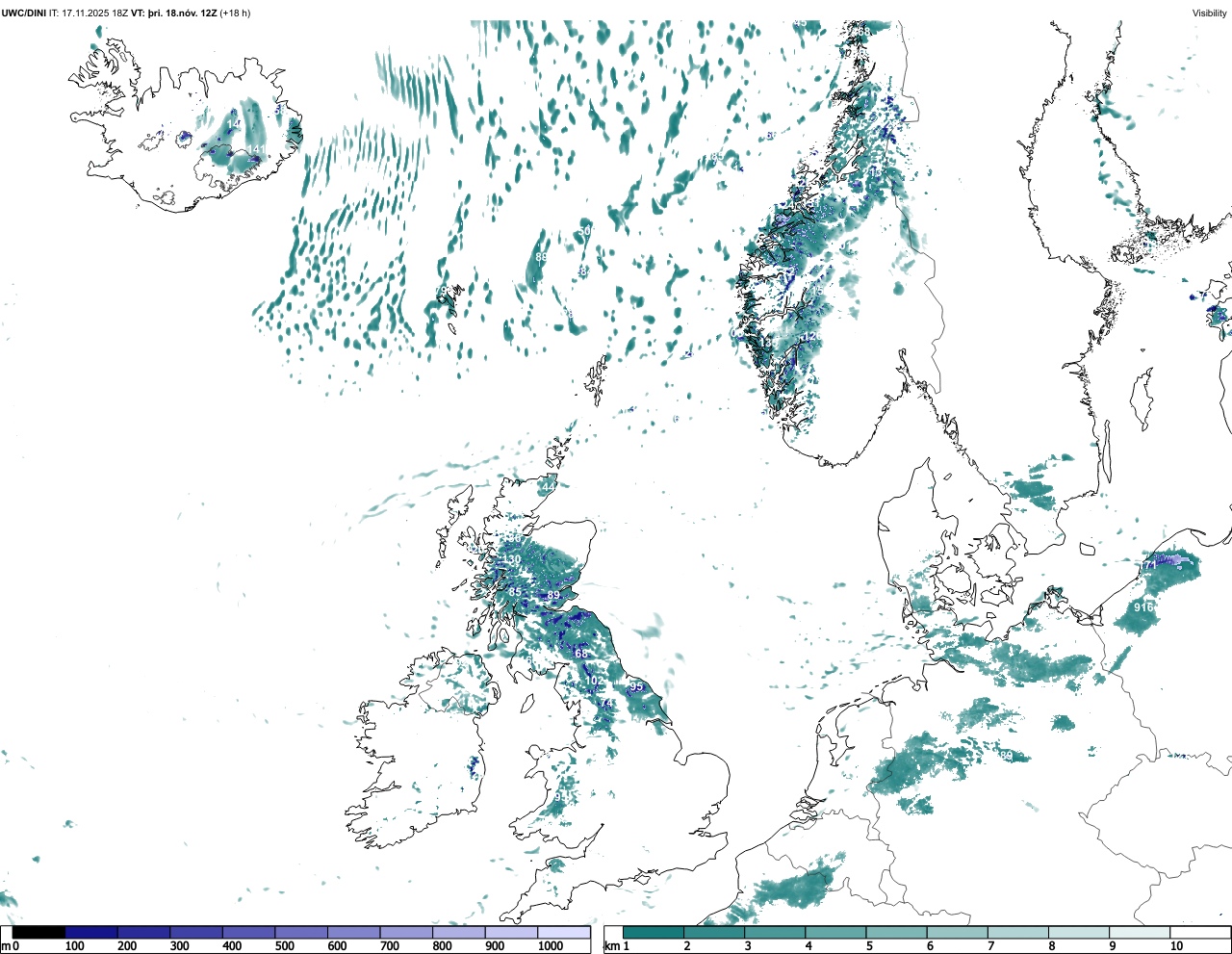Click the 6–7 km legend swatch
The width and height of the screenshot is (1232, 954).
[x=957, y=933]
